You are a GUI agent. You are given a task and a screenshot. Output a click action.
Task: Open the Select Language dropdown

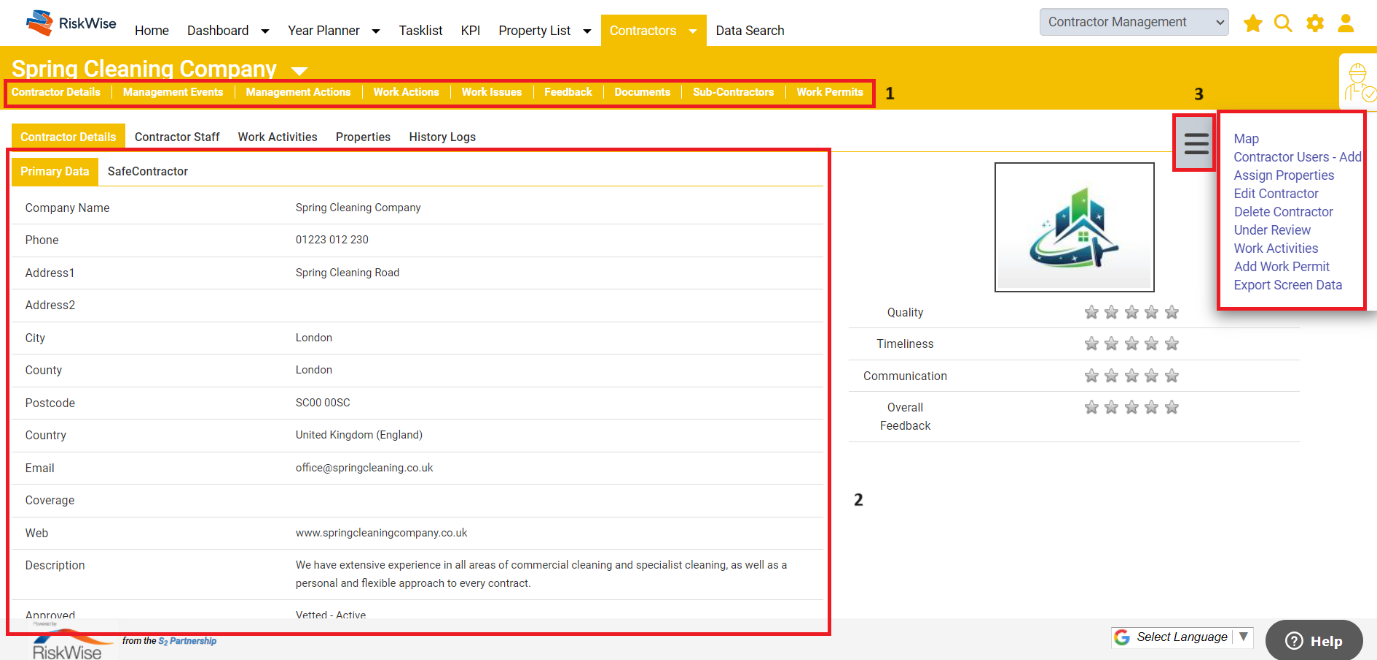(x=1182, y=637)
